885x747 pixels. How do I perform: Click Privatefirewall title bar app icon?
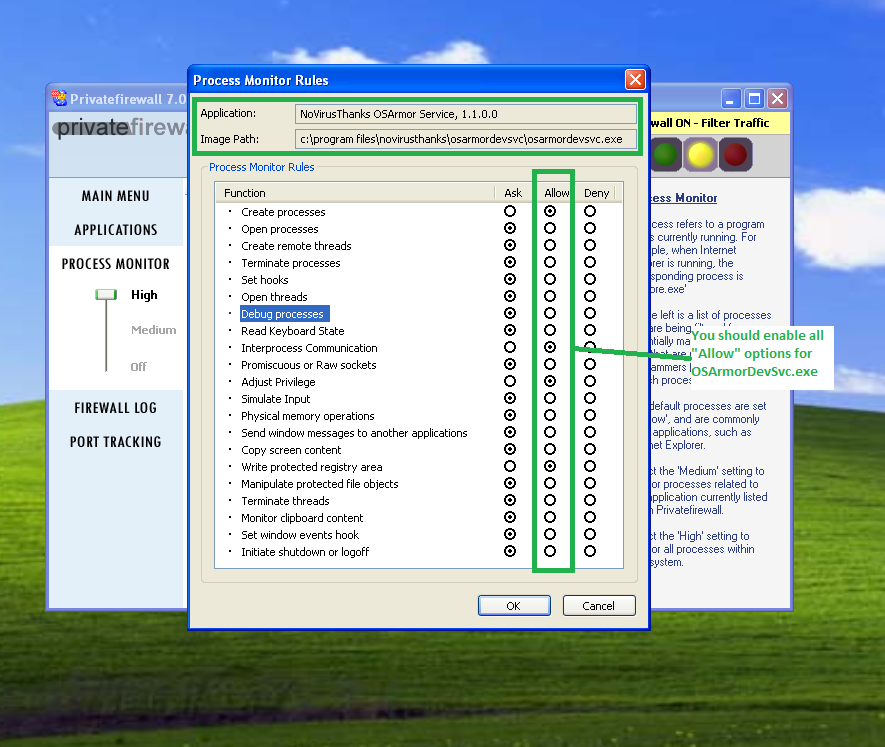(59, 99)
